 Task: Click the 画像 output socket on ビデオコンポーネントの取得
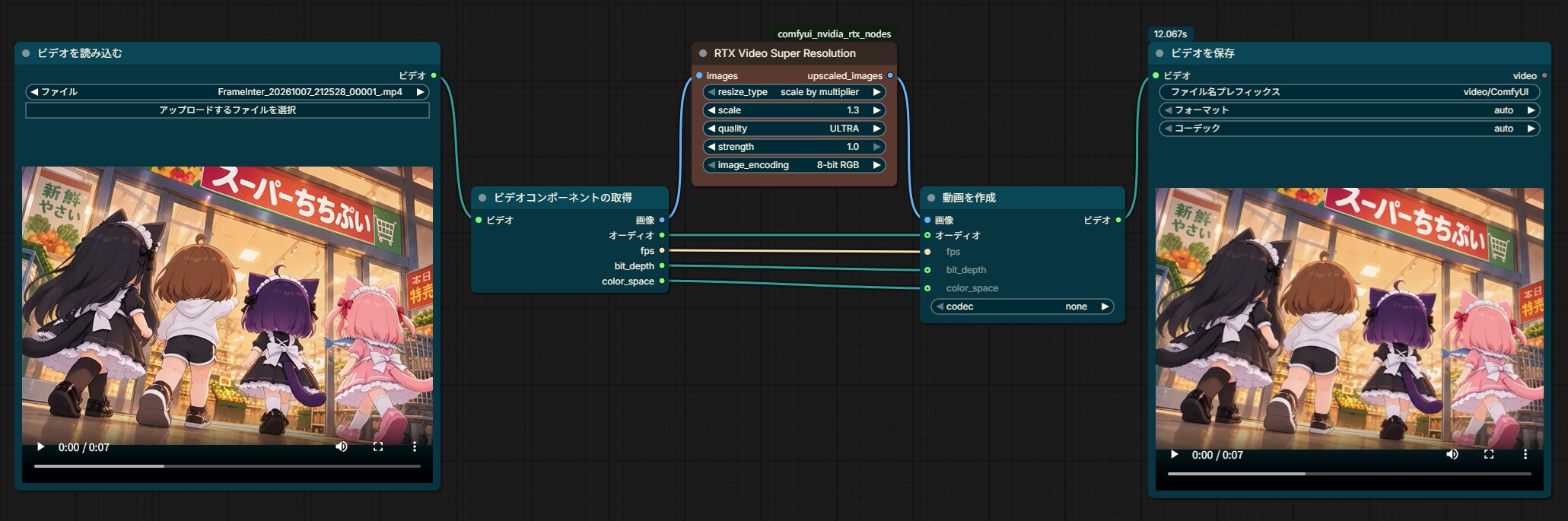662,220
